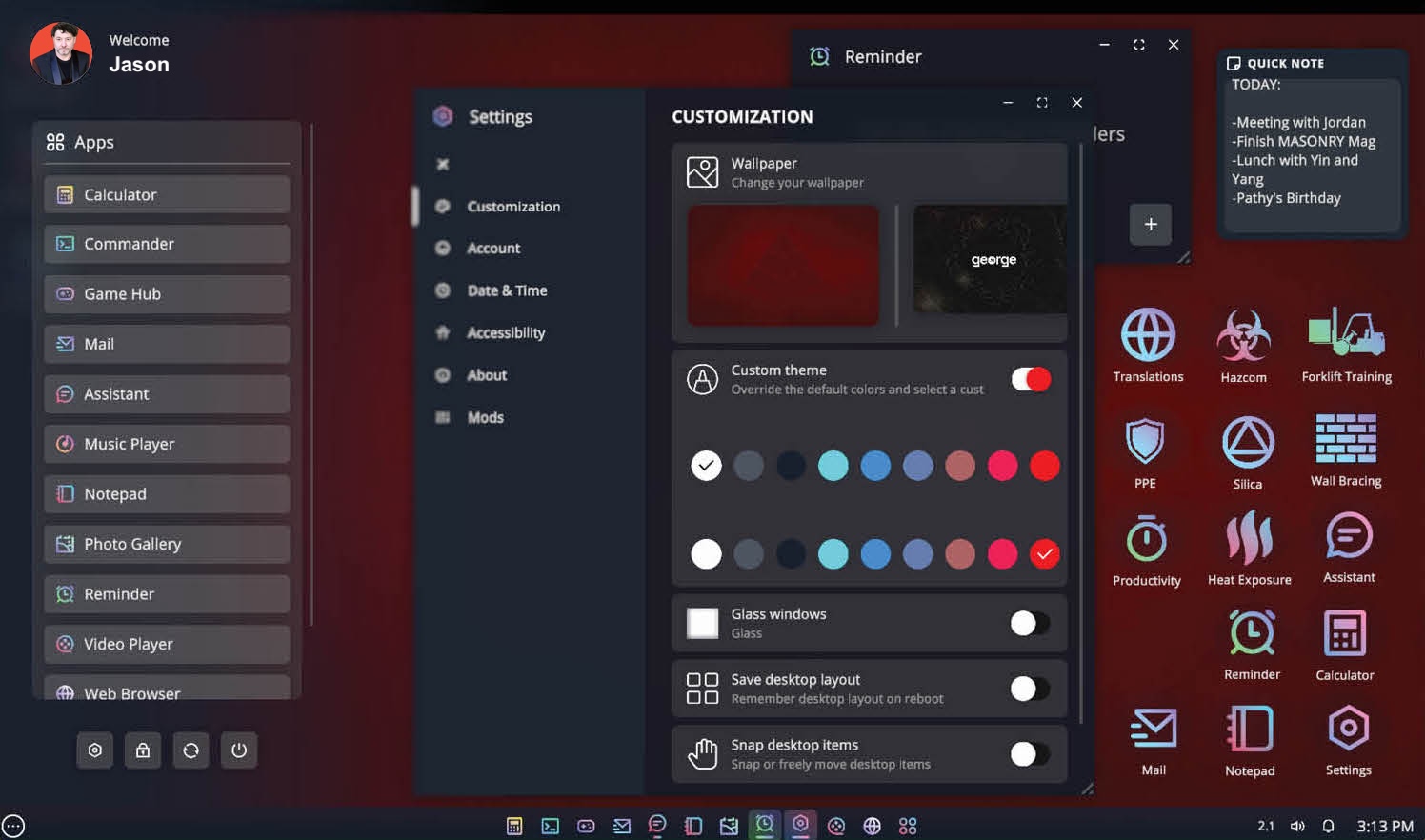Viewport: 1425px width, 840px height.
Task: Enable the Glass windows toggle
Action: coord(1030,623)
